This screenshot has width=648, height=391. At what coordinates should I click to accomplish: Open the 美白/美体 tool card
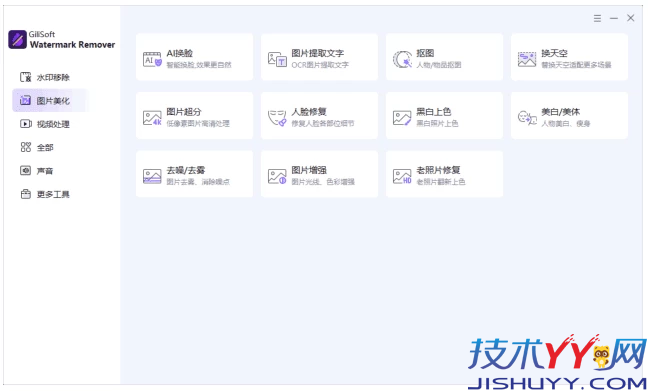click(569, 115)
